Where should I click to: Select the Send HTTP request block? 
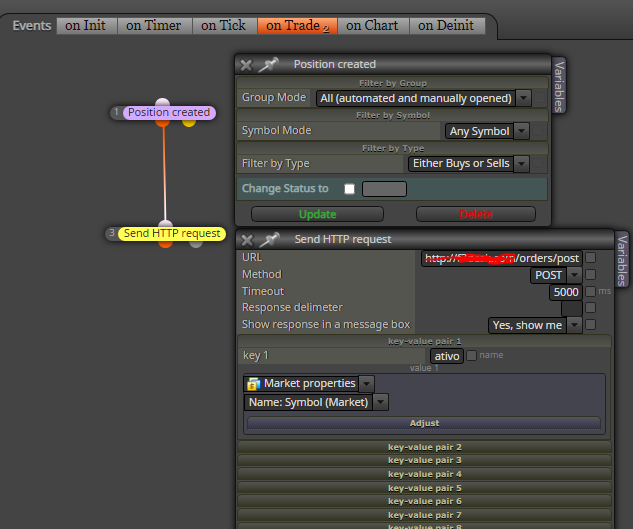point(172,233)
